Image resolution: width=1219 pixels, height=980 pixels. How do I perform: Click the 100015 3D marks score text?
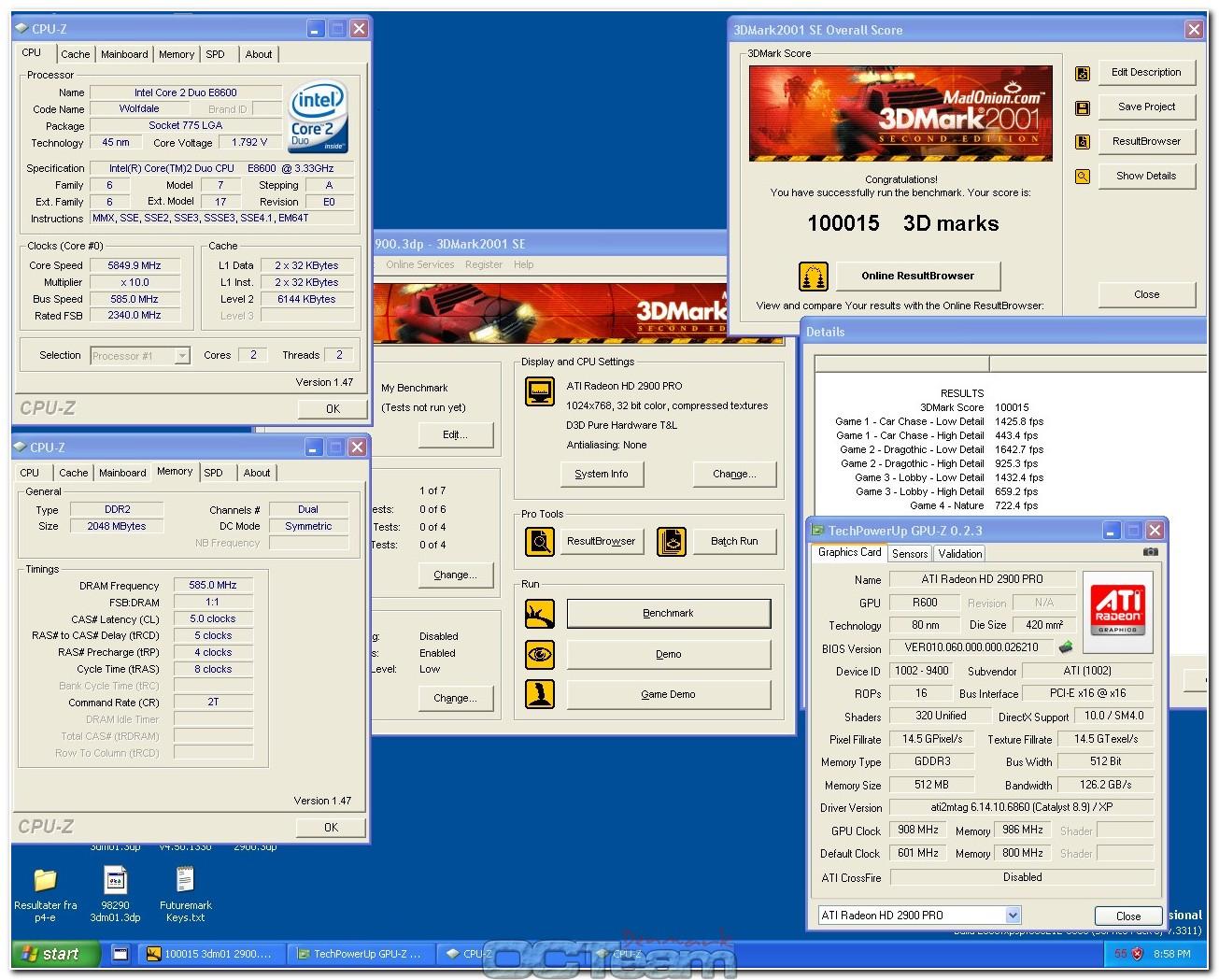pos(903,223)
